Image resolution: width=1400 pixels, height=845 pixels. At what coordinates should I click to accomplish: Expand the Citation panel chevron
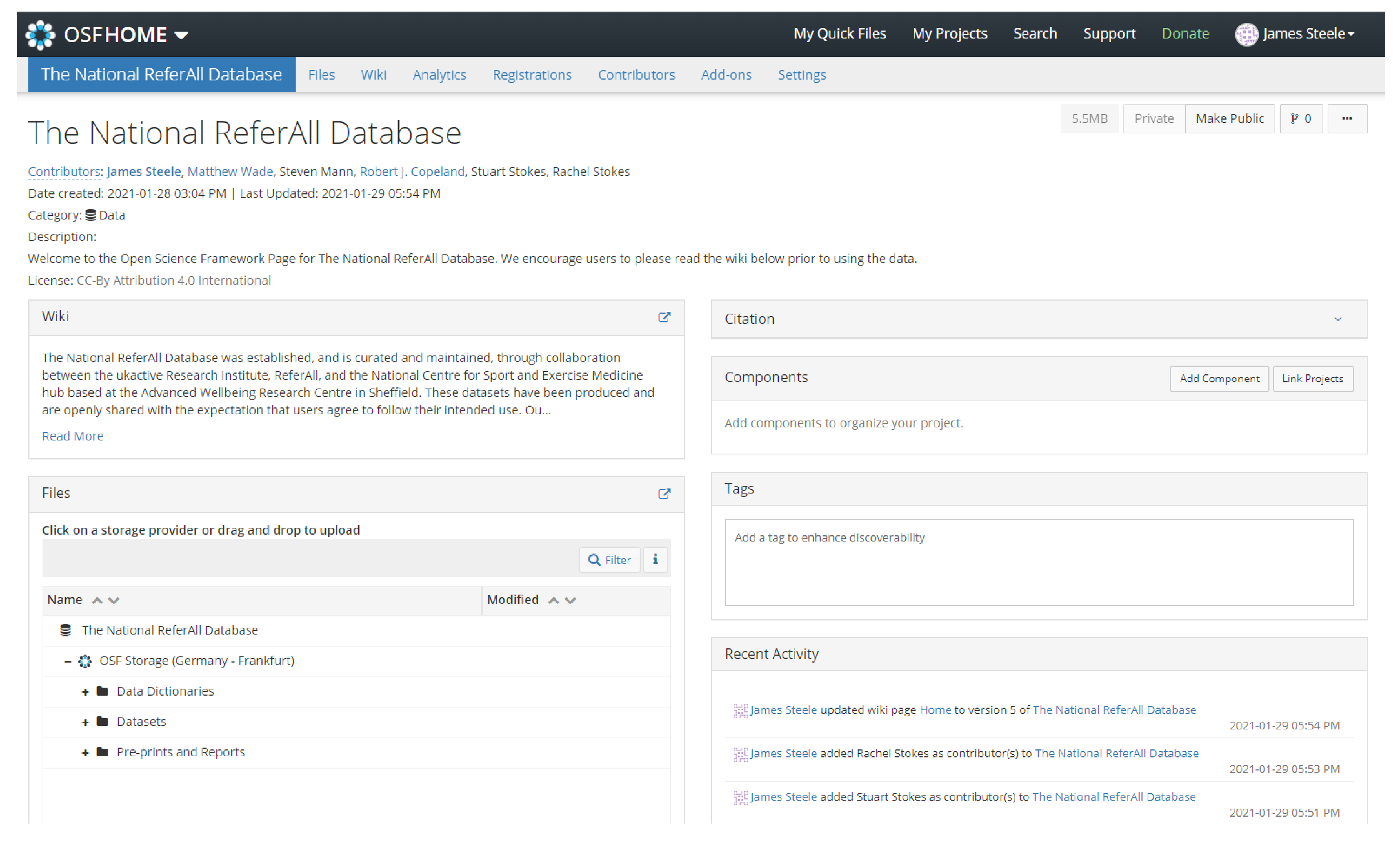(1337, 319)
